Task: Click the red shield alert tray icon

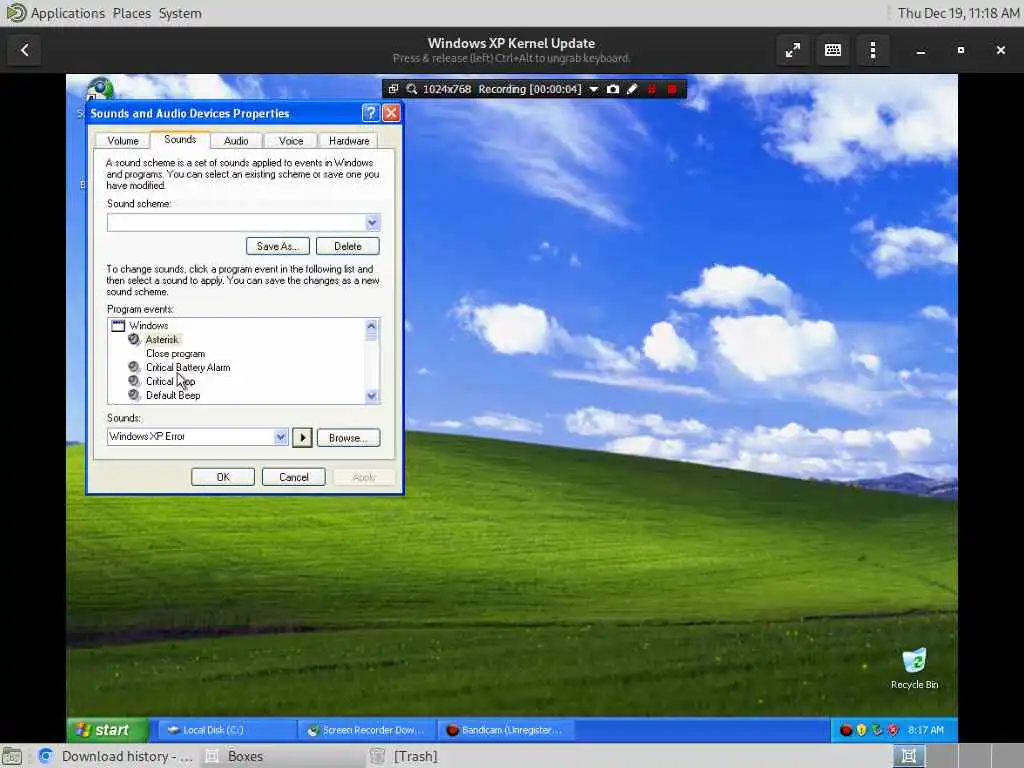Action: tap(893, 730)
